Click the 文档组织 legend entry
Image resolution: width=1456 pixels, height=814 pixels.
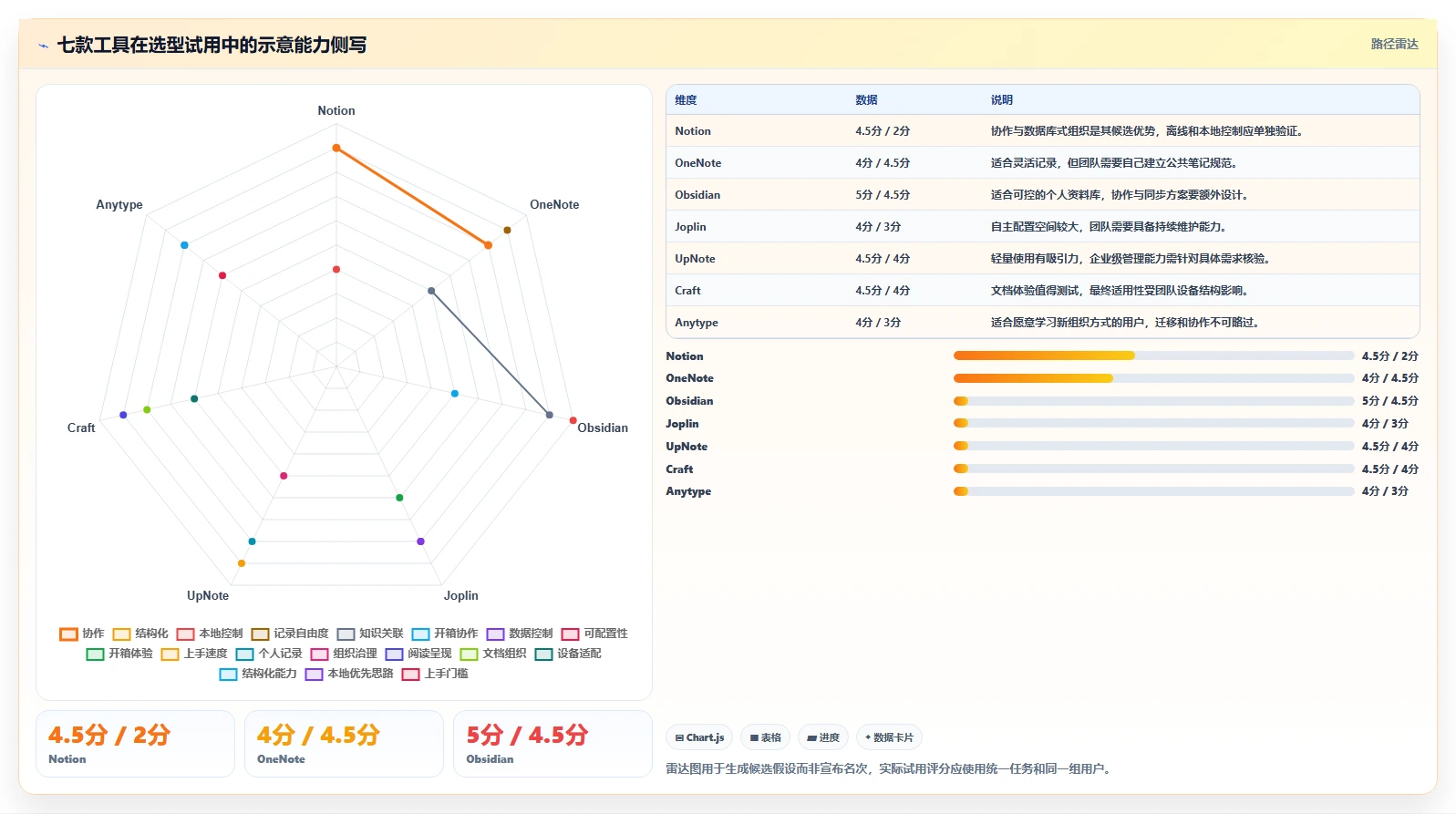493,654
